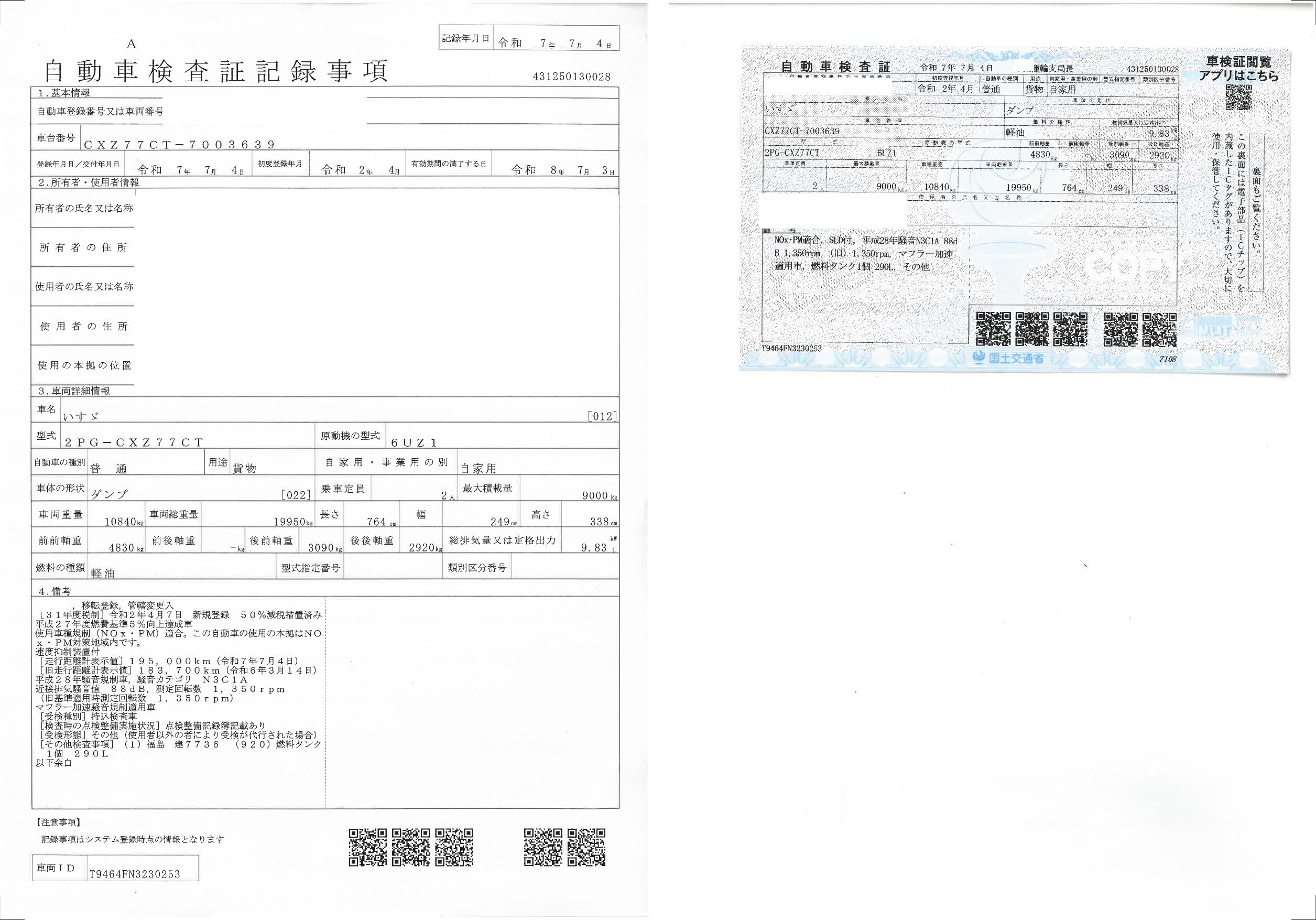Screen dimensions: 1316x920
Task: Select the 1.基本情報 section heading
Action: tap(63, 93)
